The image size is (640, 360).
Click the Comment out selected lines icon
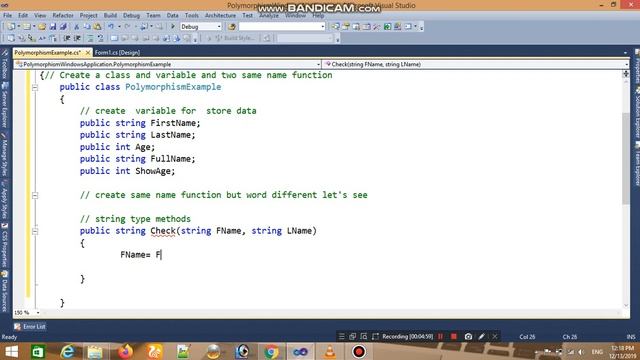(x=90, y=38)
